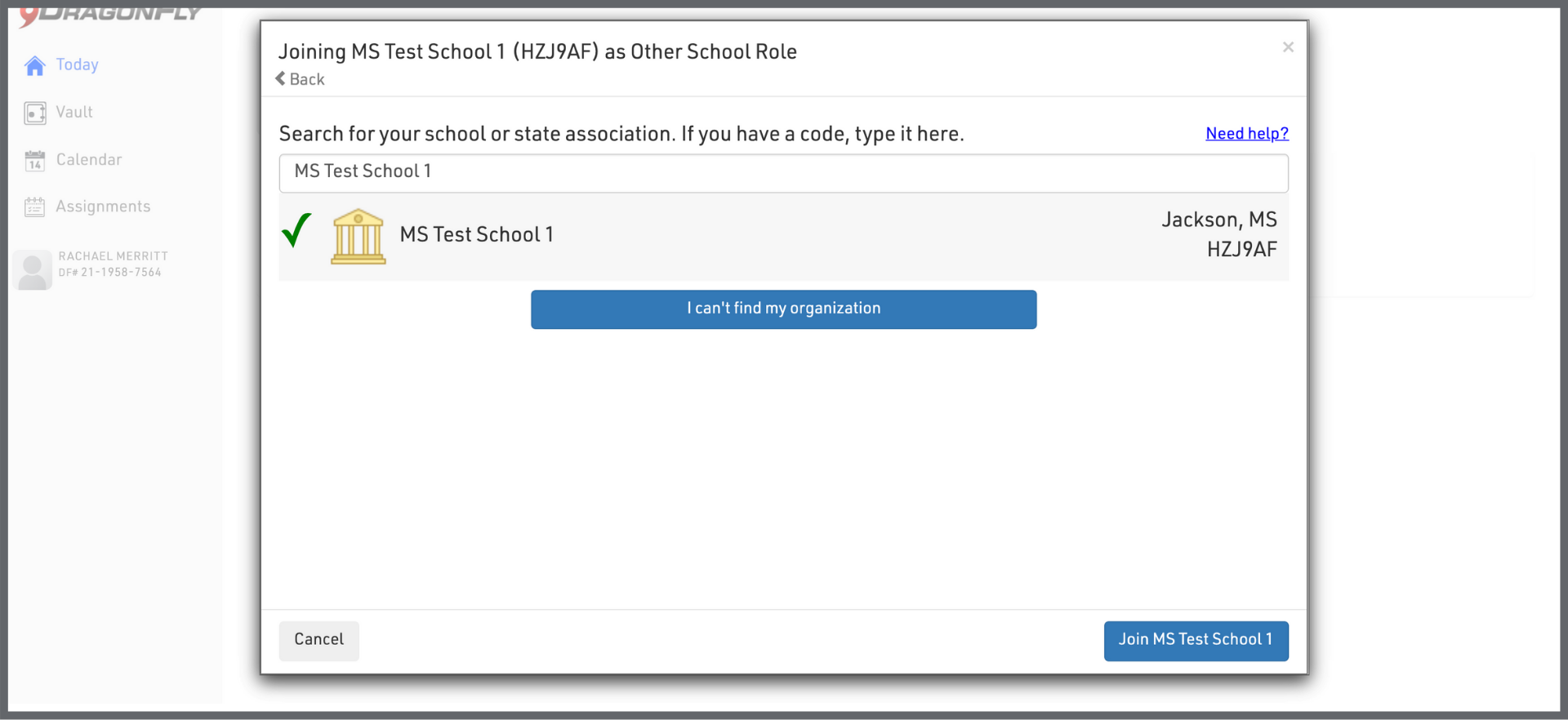Click the Cancel button

(x=318, y=640)
